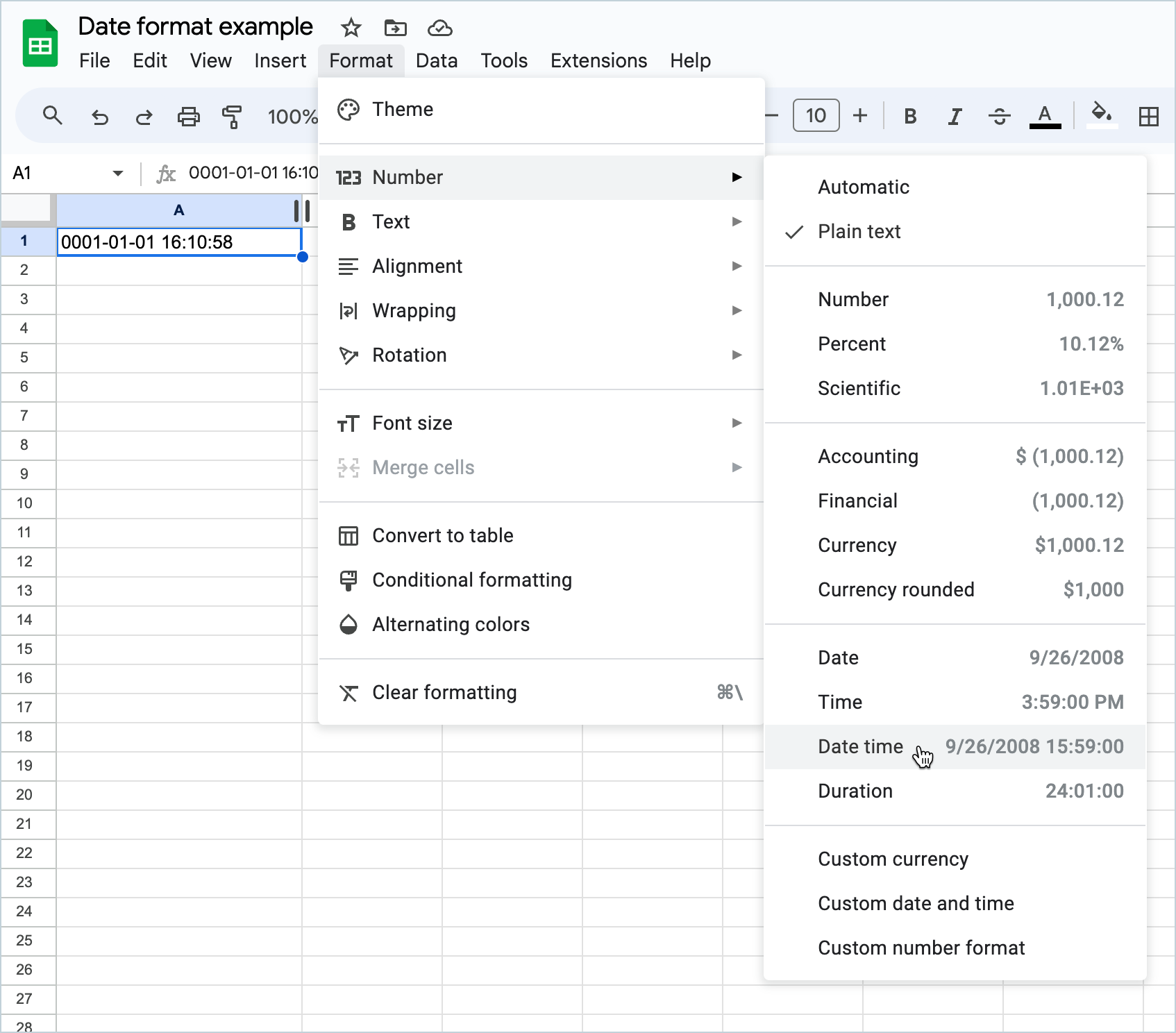The width and height of the screenshot is (1176, 1033).
Task: Open the text color picker
Action: (1045, 116)
